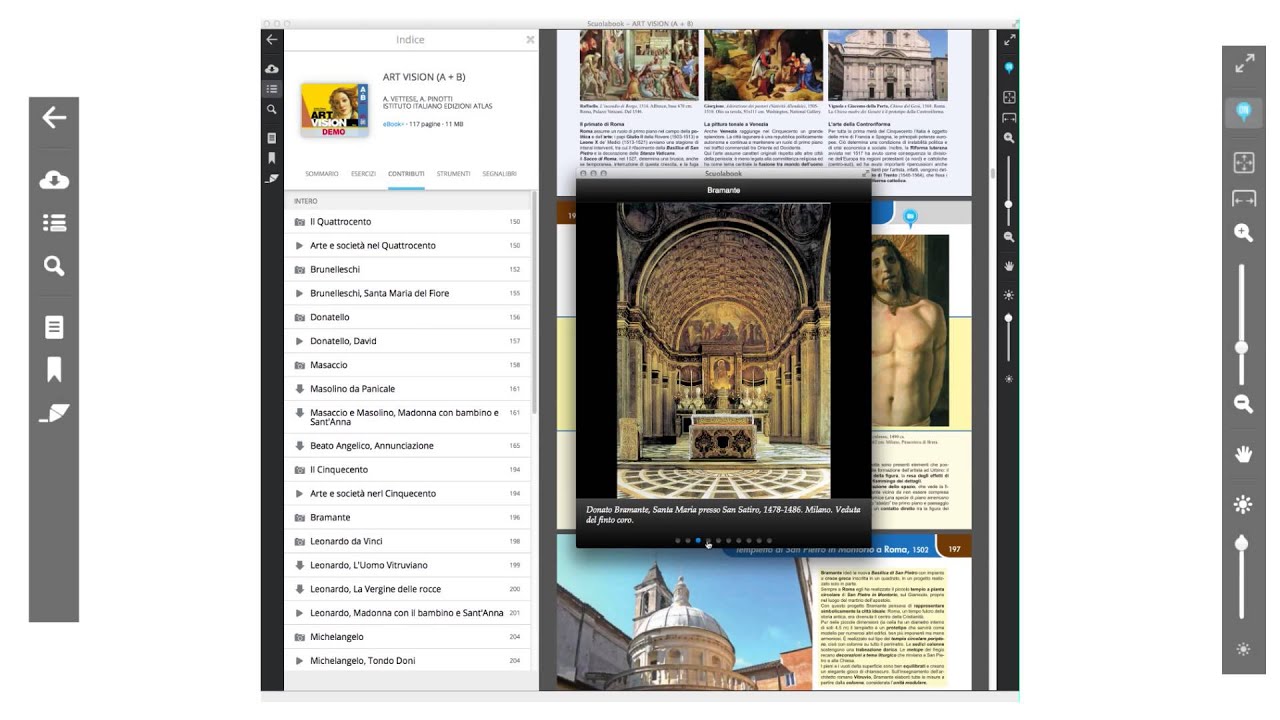
Task: Click dimmer sun icon in app window's dark right toolbar
Action: [1009, 379]
